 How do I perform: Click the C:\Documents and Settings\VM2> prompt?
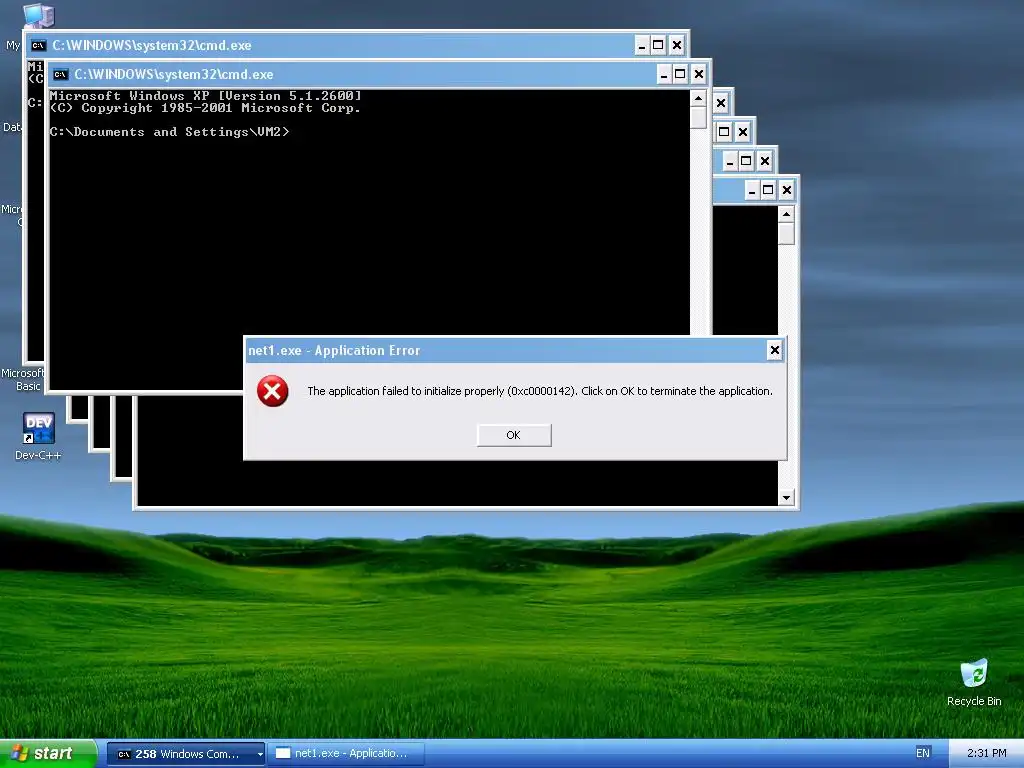169,132
